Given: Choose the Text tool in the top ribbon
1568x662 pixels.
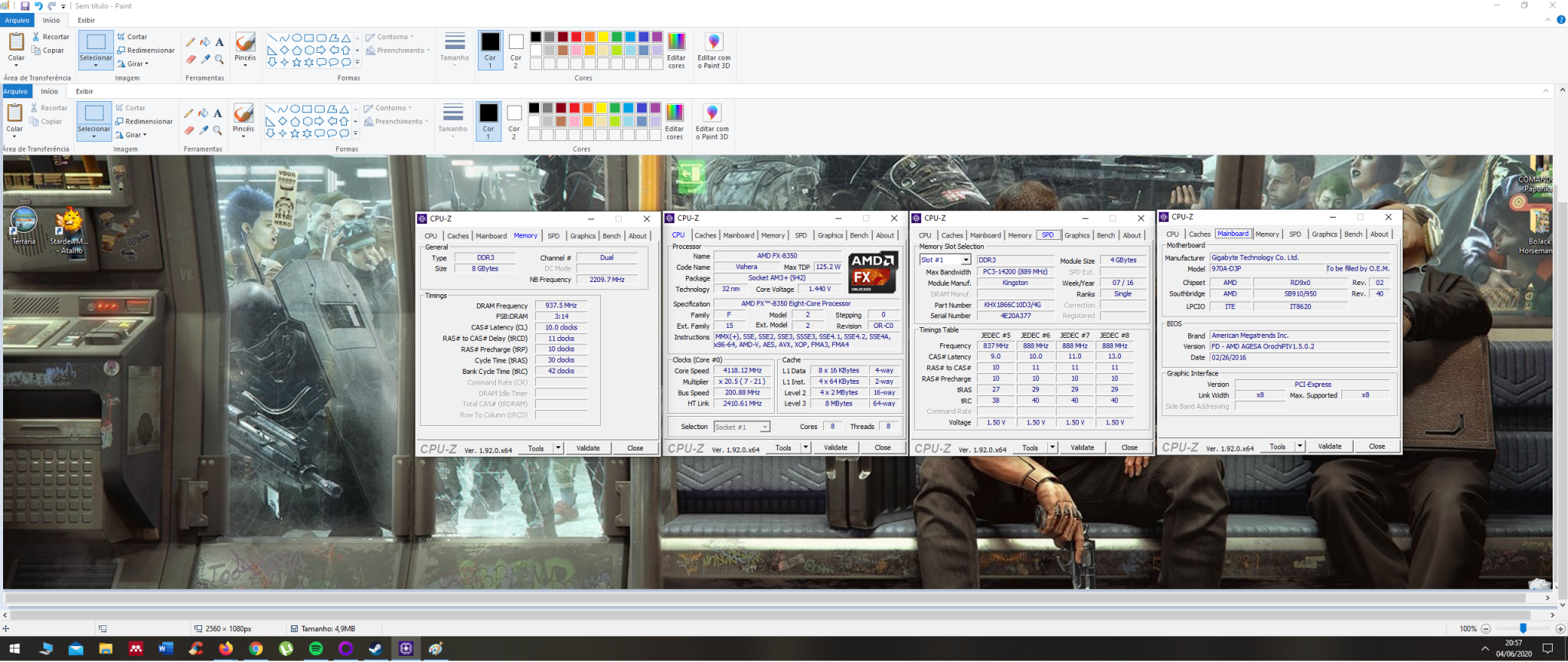Looking at the screenshot, I should (220, 42).
